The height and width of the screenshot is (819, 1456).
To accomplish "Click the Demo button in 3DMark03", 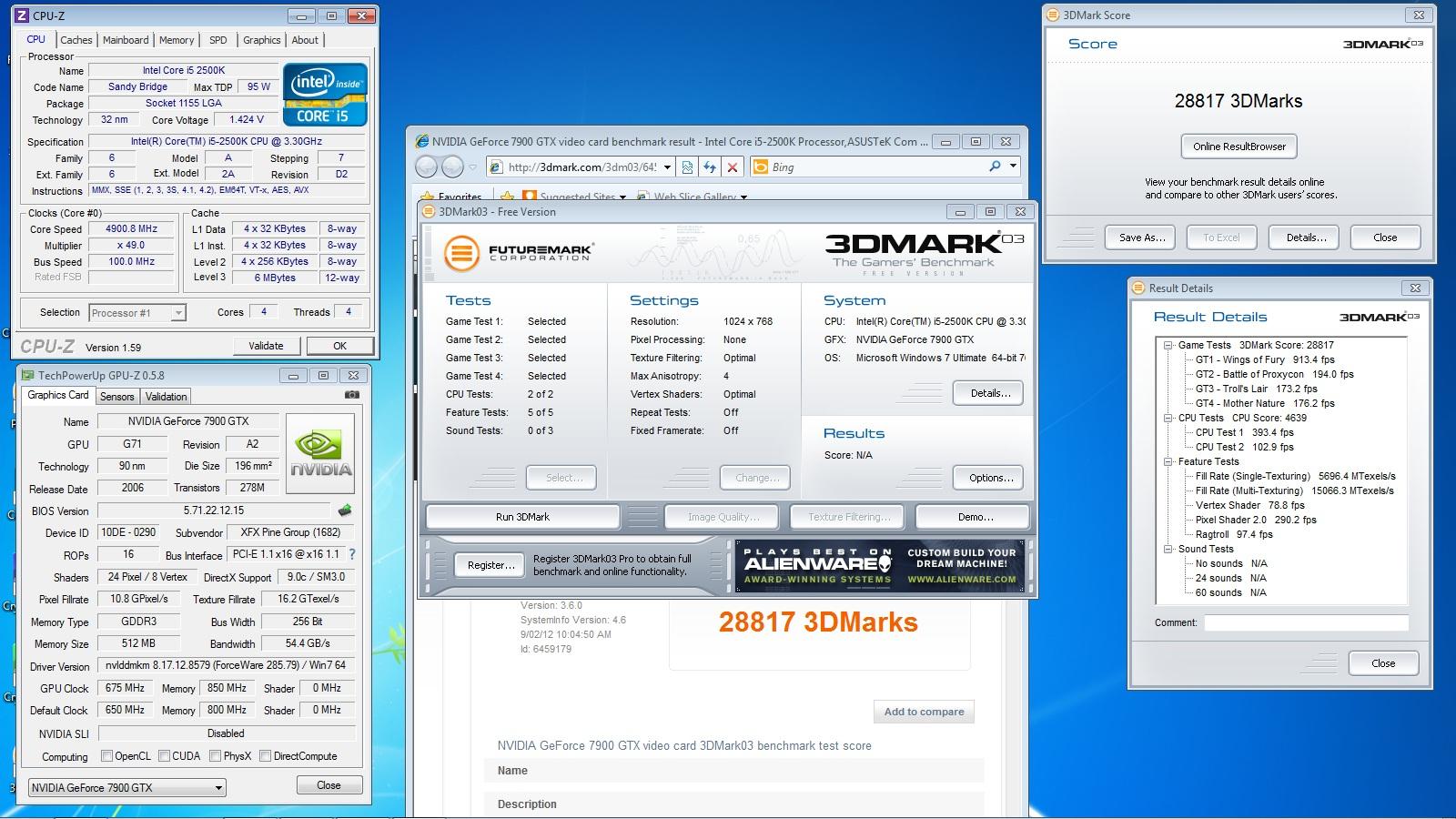I will pyautogui.click(x=974, y=517).
